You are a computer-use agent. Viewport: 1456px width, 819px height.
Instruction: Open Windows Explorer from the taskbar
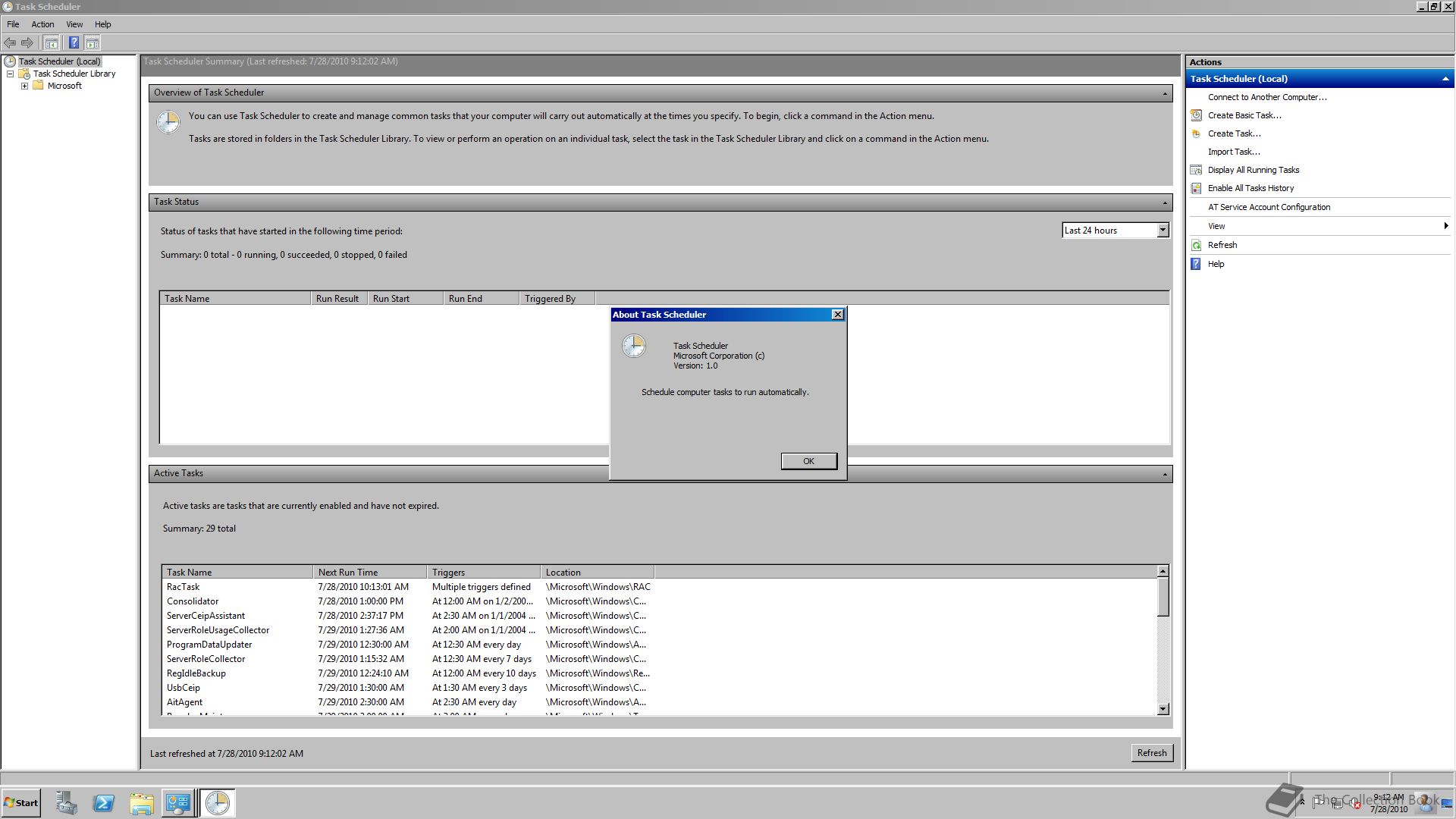tap(141, 803)
